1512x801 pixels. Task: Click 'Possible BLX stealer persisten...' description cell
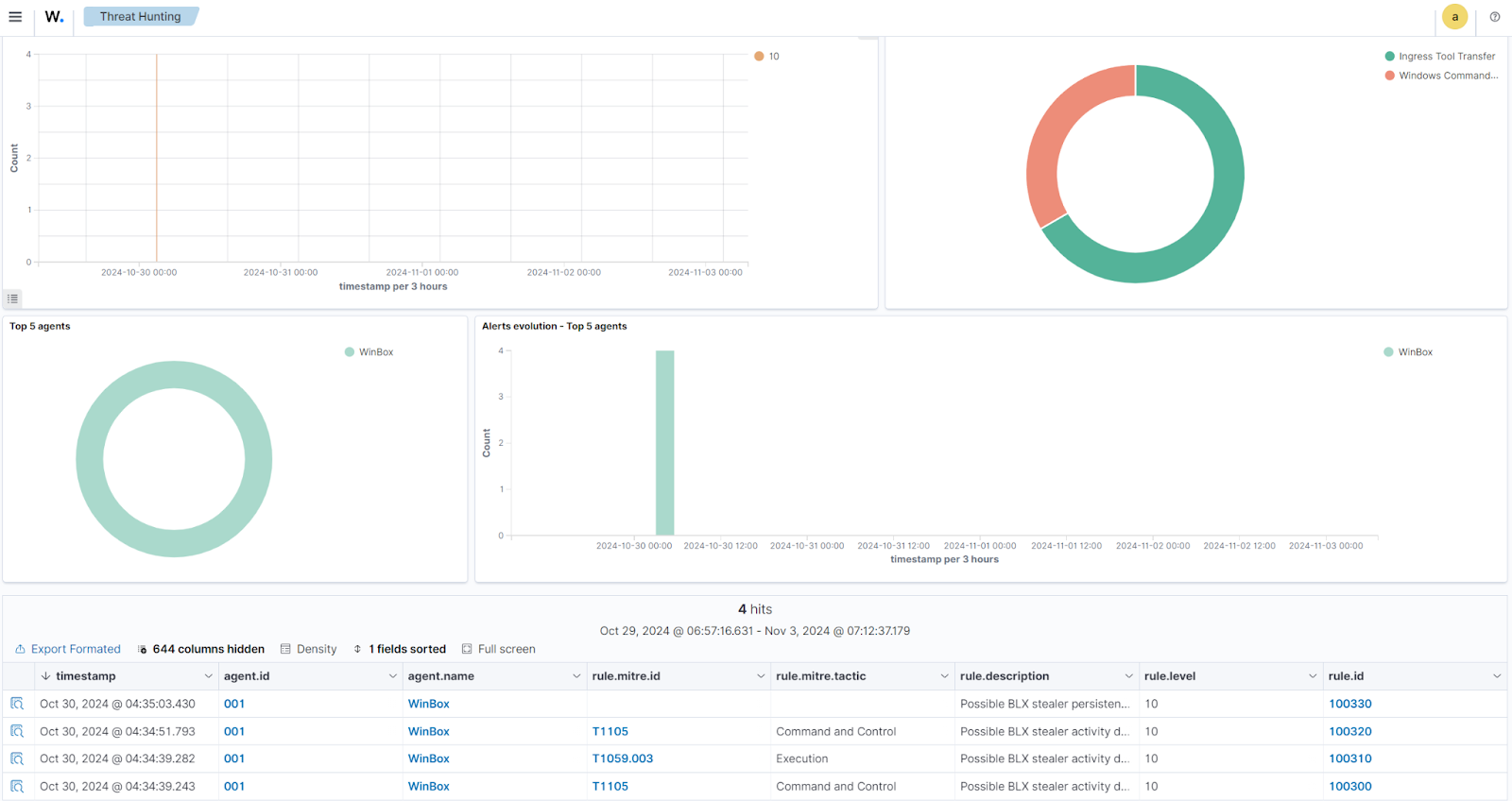point(1044,704)
